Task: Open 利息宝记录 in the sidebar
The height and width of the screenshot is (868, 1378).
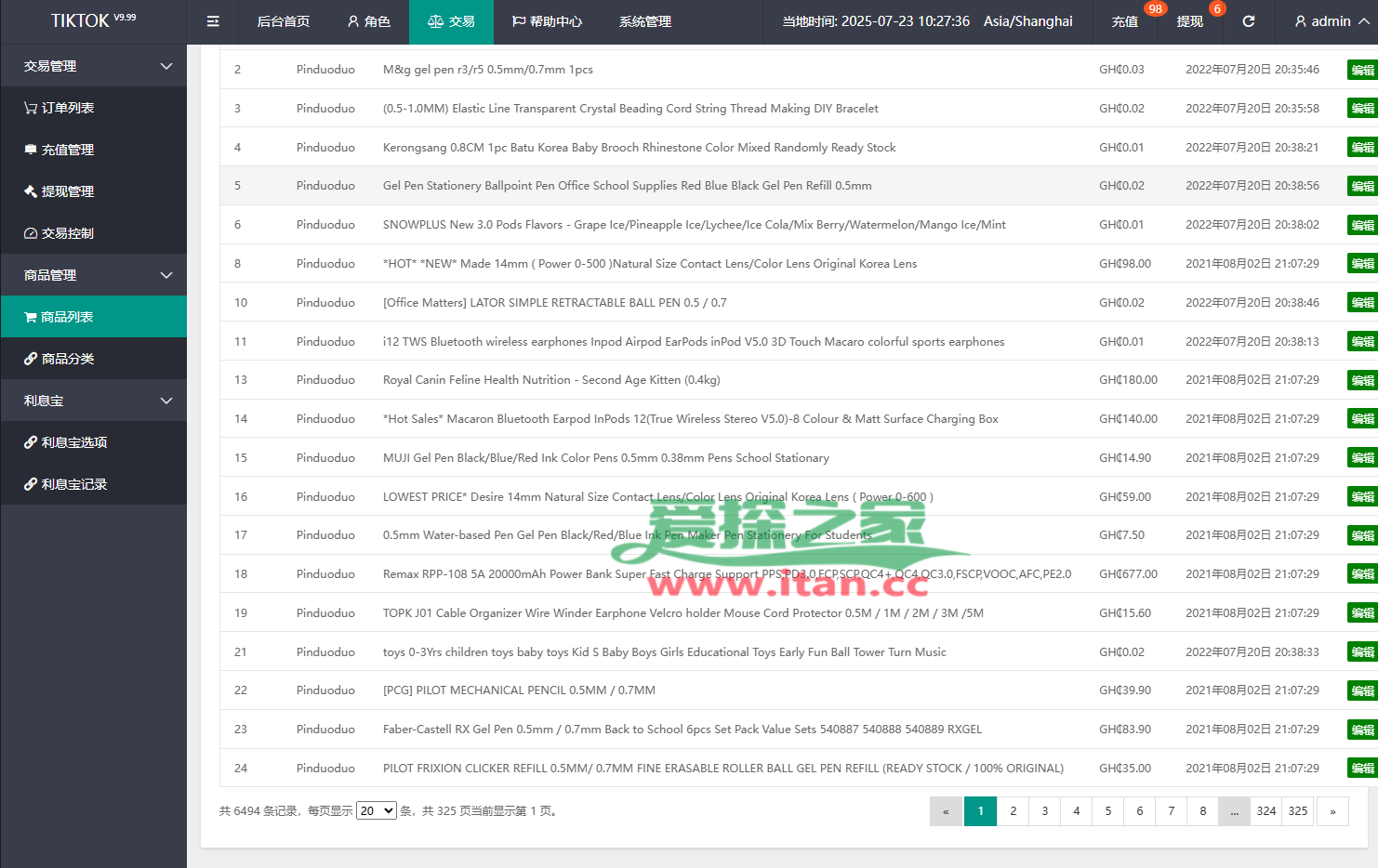Action: click(93, 484)
